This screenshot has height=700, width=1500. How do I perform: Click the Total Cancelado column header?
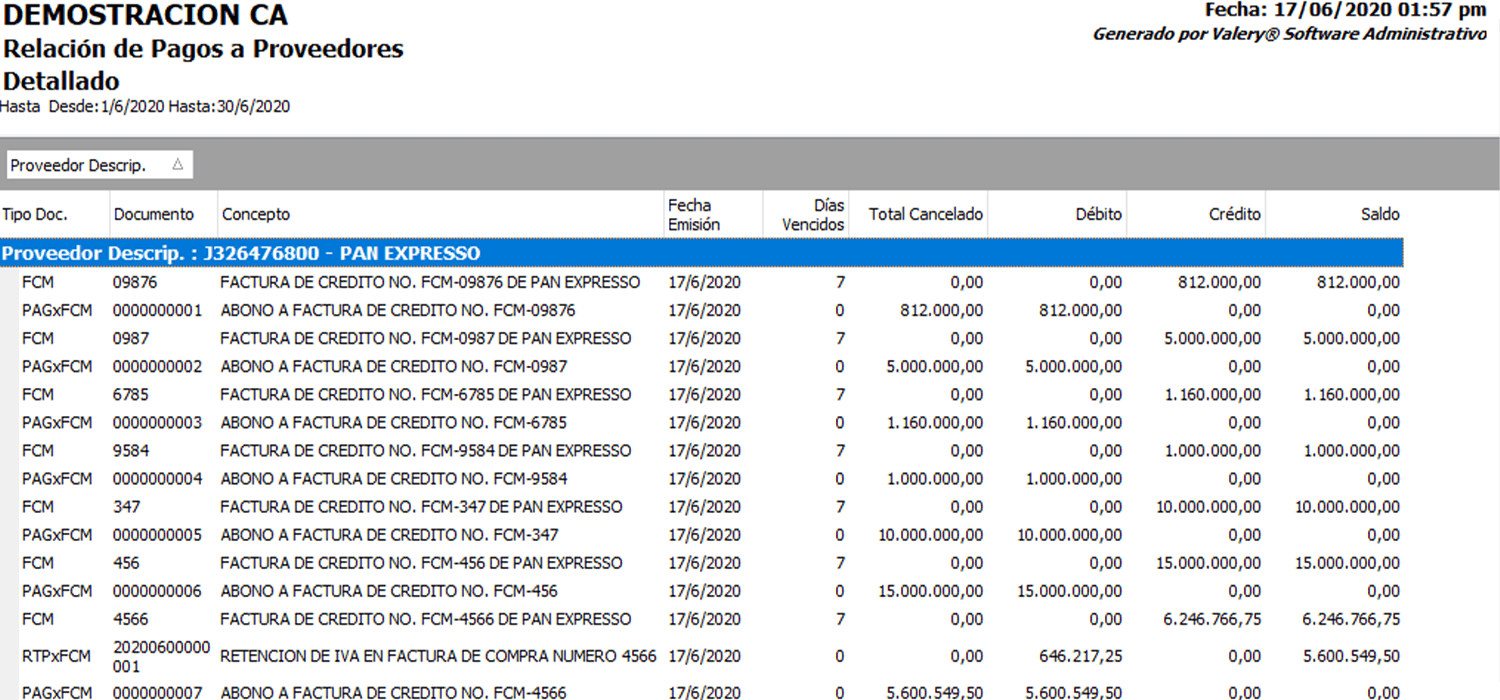[926, 214]
